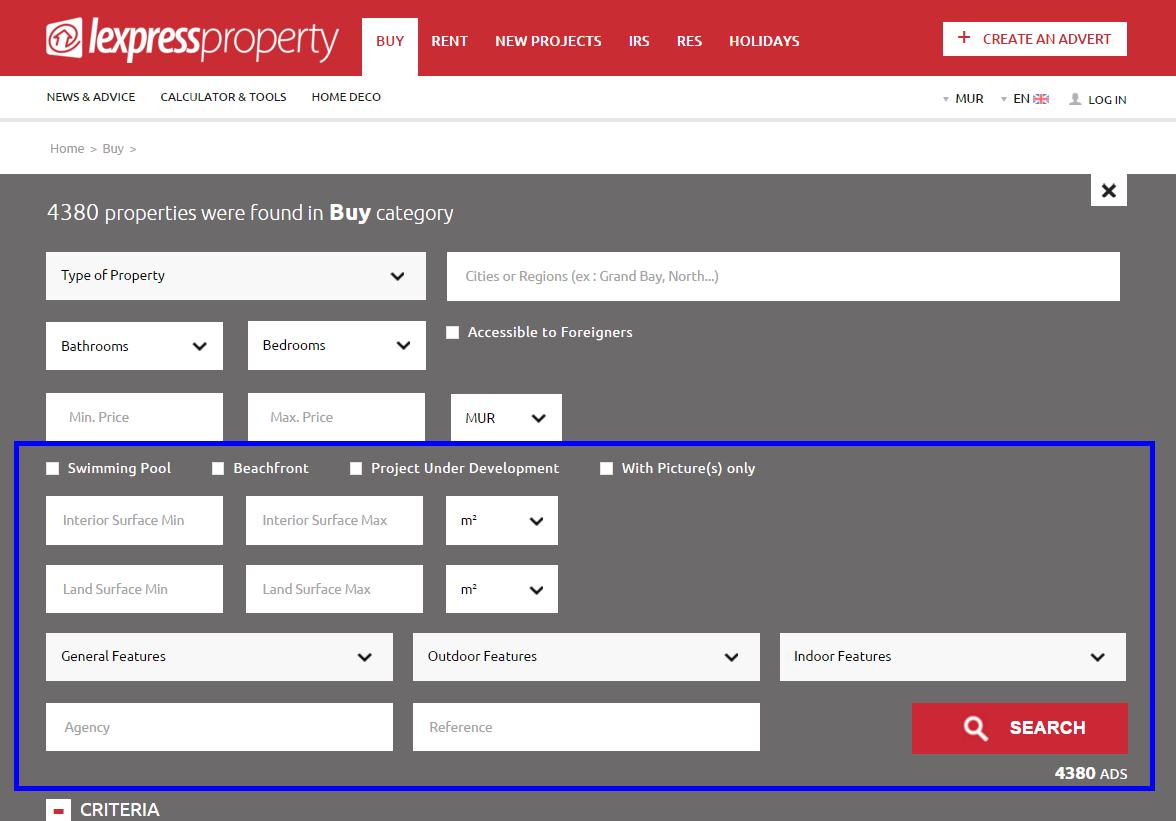Viewport: 1176px width, 821px height.
Task: Open the land surface unit dropdown
Action: tap(502, 589)
